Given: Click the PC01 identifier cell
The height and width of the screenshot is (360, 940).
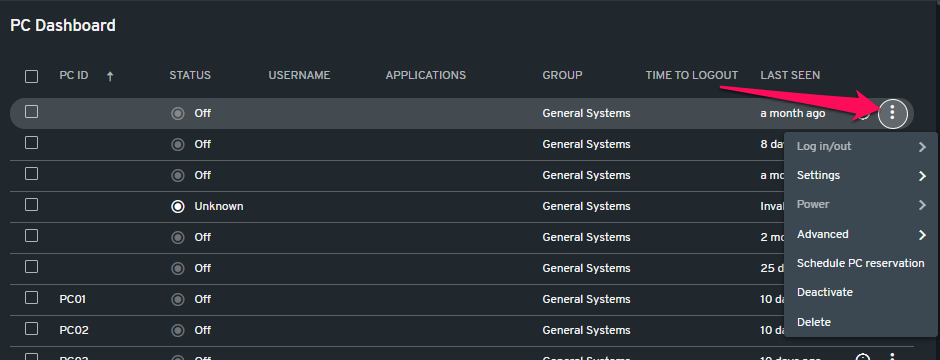Looking at the screenshot, I should [x=73, y=299].
